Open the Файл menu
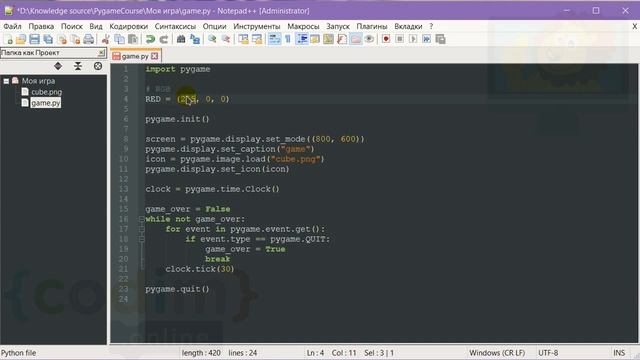 pos(12,26)
